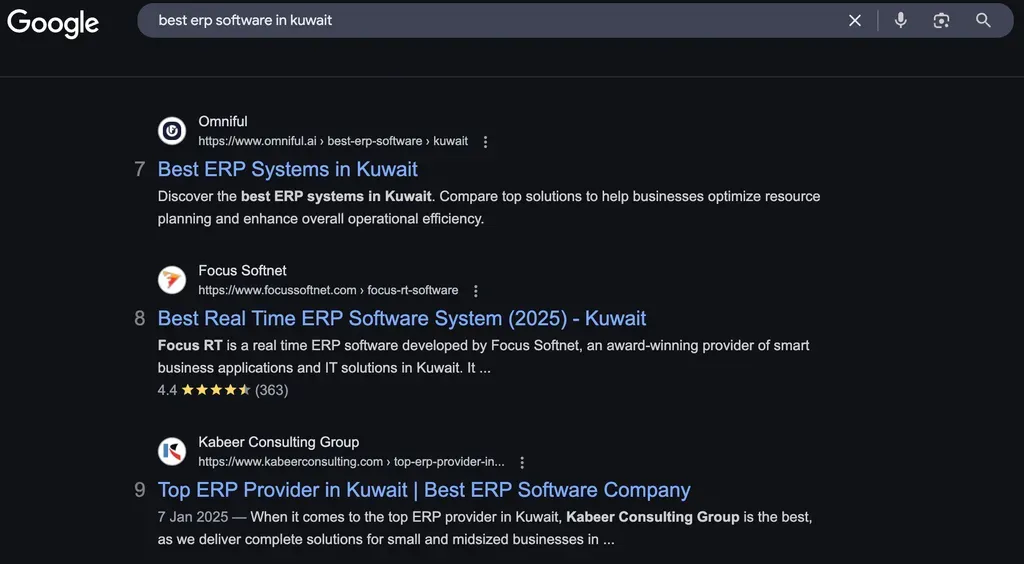1024x564 pixels.
Task: Open 'Best Real Time ERP Software System' link
Action: coord(402,319)
